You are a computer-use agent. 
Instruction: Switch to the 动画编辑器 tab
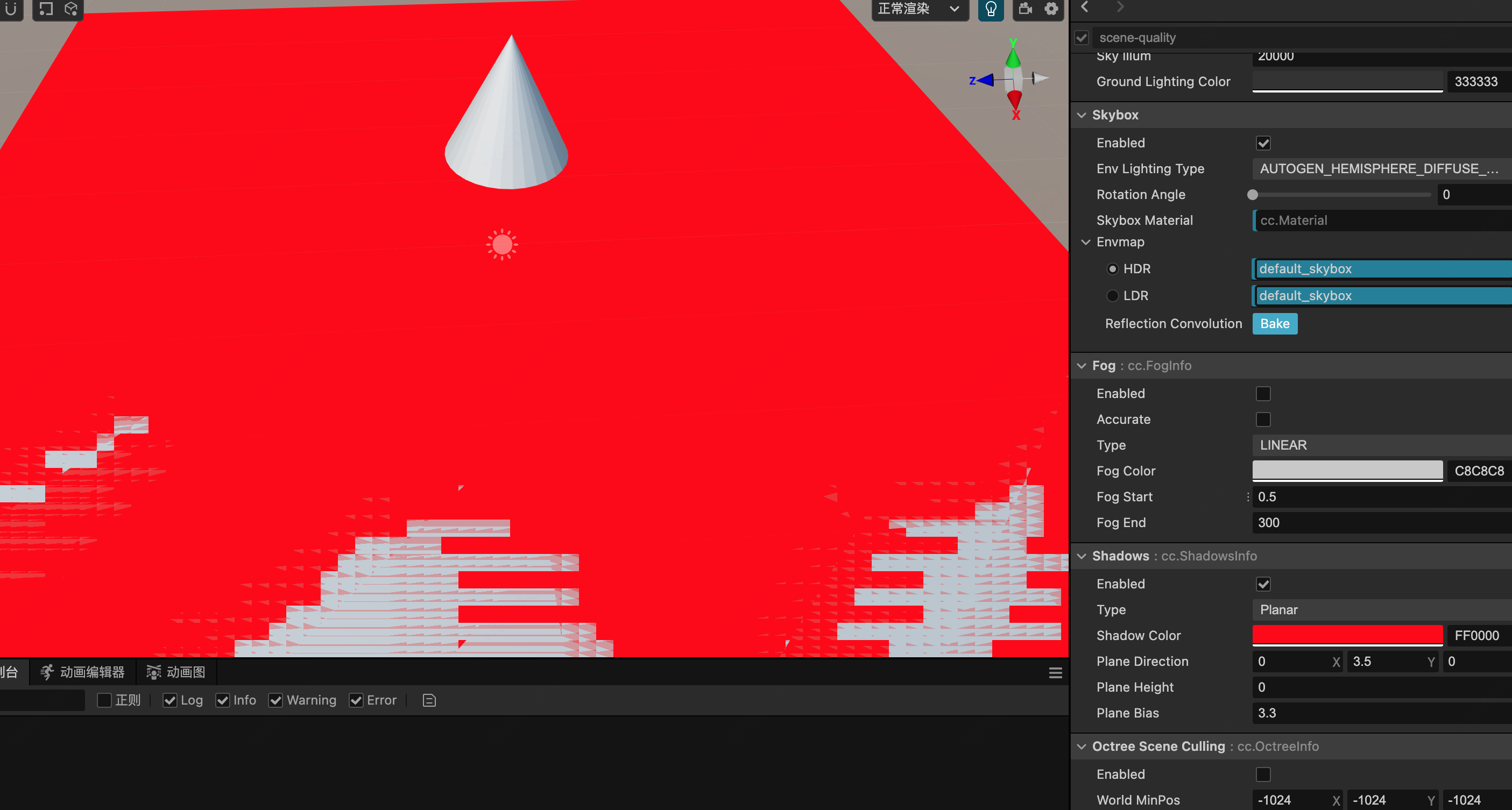[x=83, y=672]
